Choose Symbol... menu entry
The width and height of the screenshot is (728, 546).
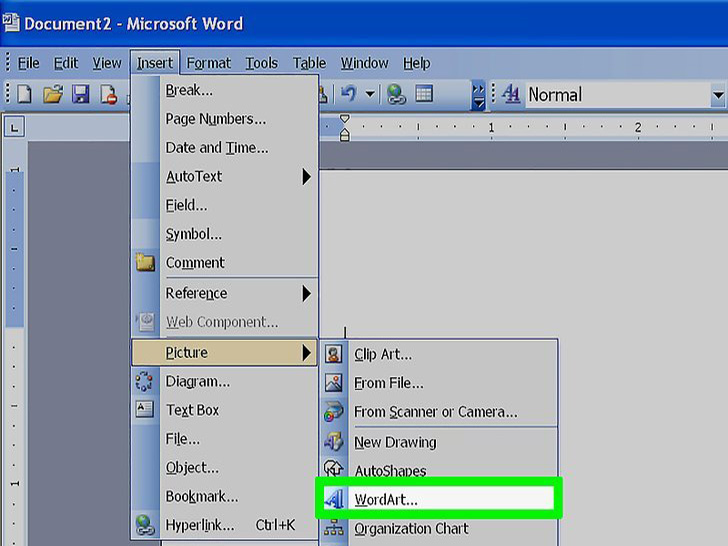coord(225,234)
